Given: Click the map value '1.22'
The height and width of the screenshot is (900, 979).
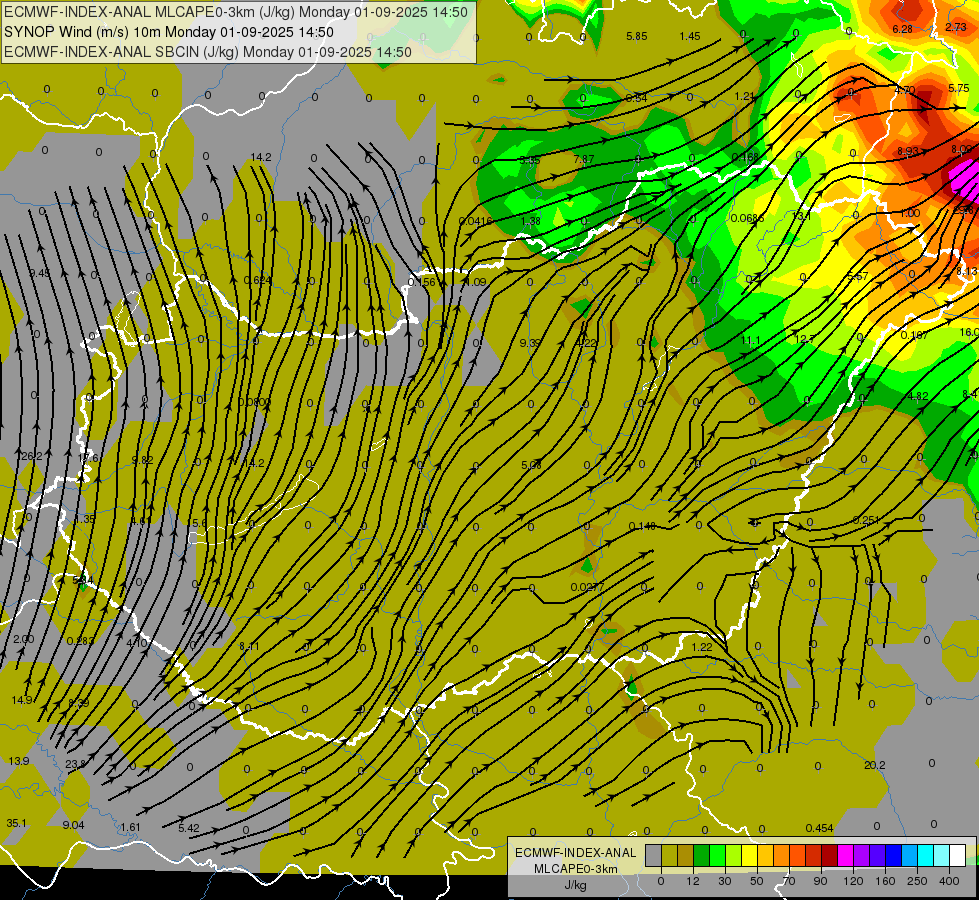Looking at the screenshot, I should point(702,647).
